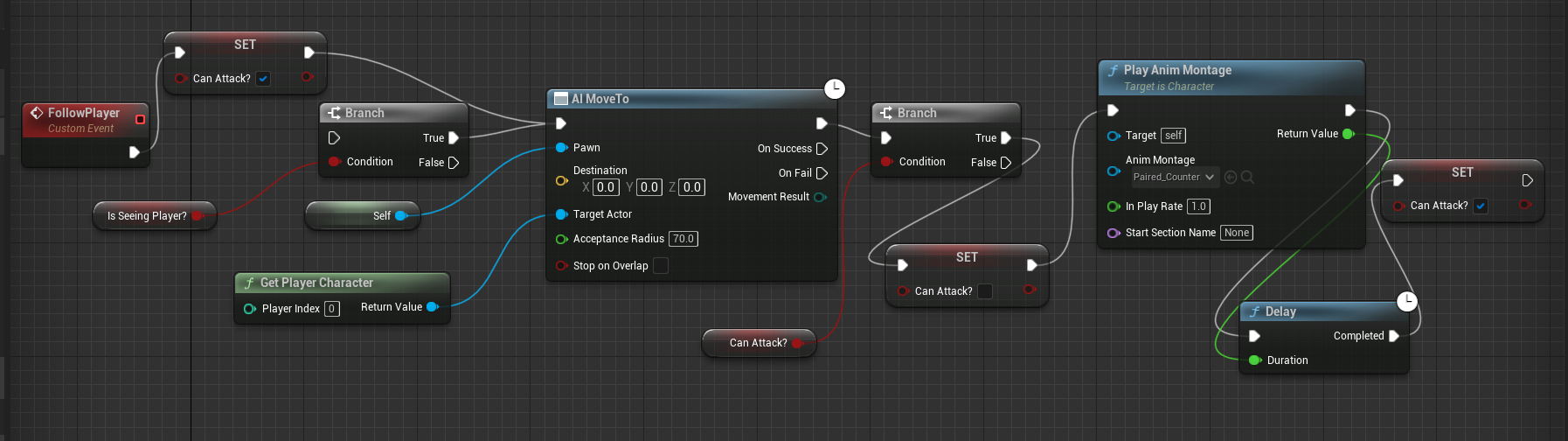Click the Play Anim Montage Return Value pin

pos(1348,134)
